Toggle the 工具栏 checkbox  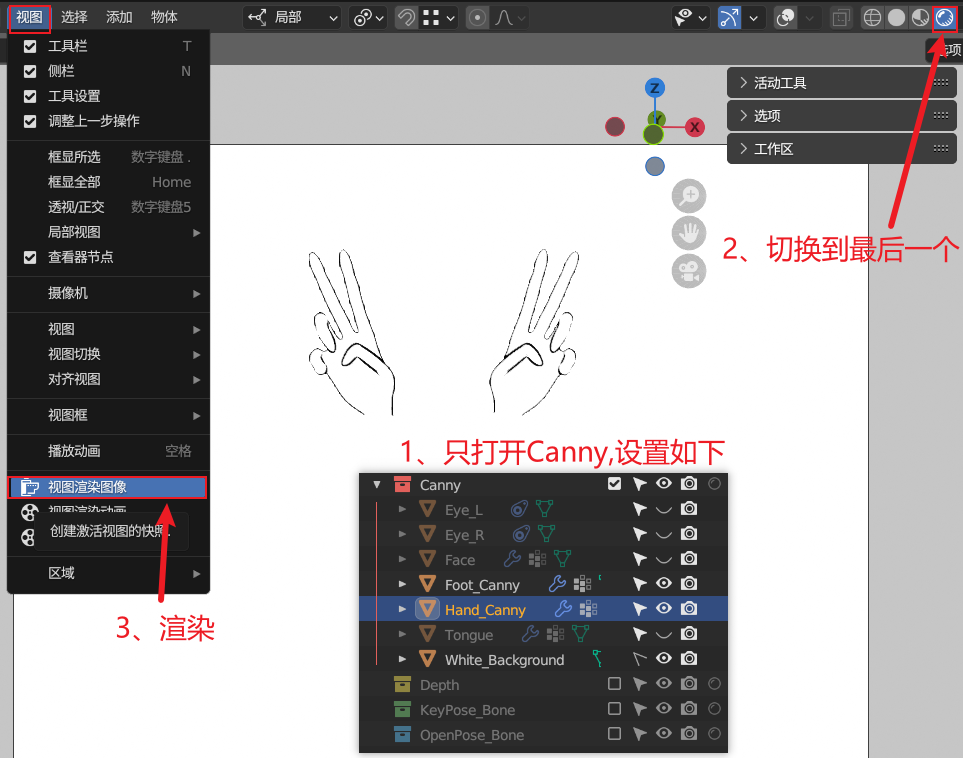coord(29,46)
